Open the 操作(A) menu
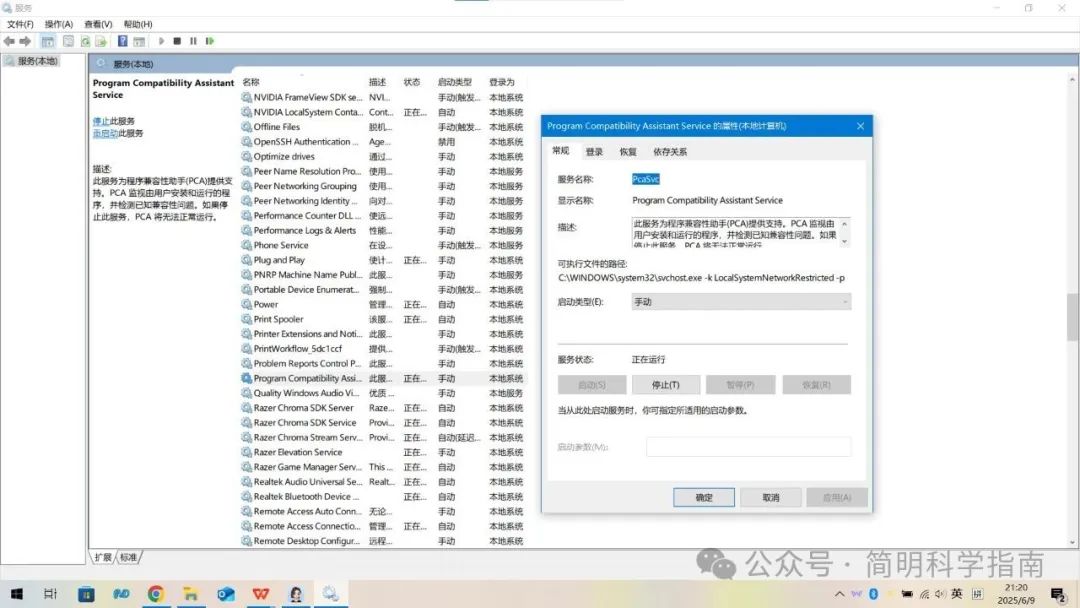1080x608 pixels. click(x=58, y=24)
